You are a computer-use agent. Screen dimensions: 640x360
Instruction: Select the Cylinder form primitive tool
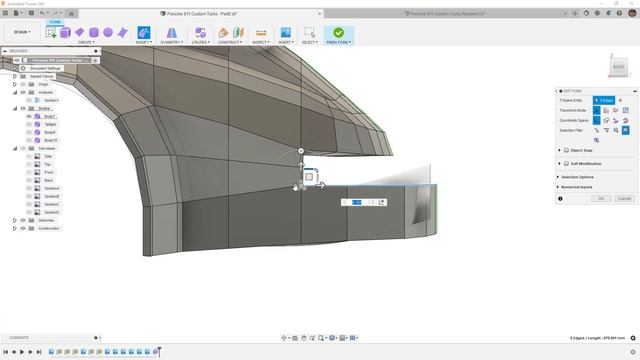click(94, 33)
